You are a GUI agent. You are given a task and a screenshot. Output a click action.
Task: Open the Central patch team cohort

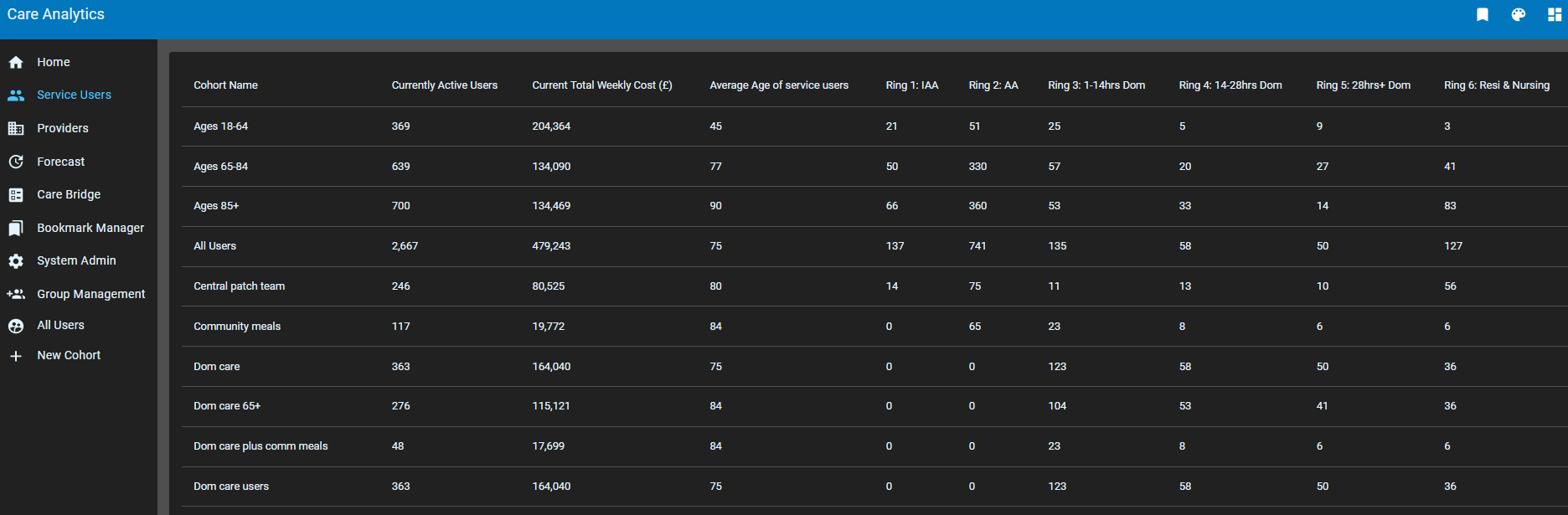click(239, 286)
